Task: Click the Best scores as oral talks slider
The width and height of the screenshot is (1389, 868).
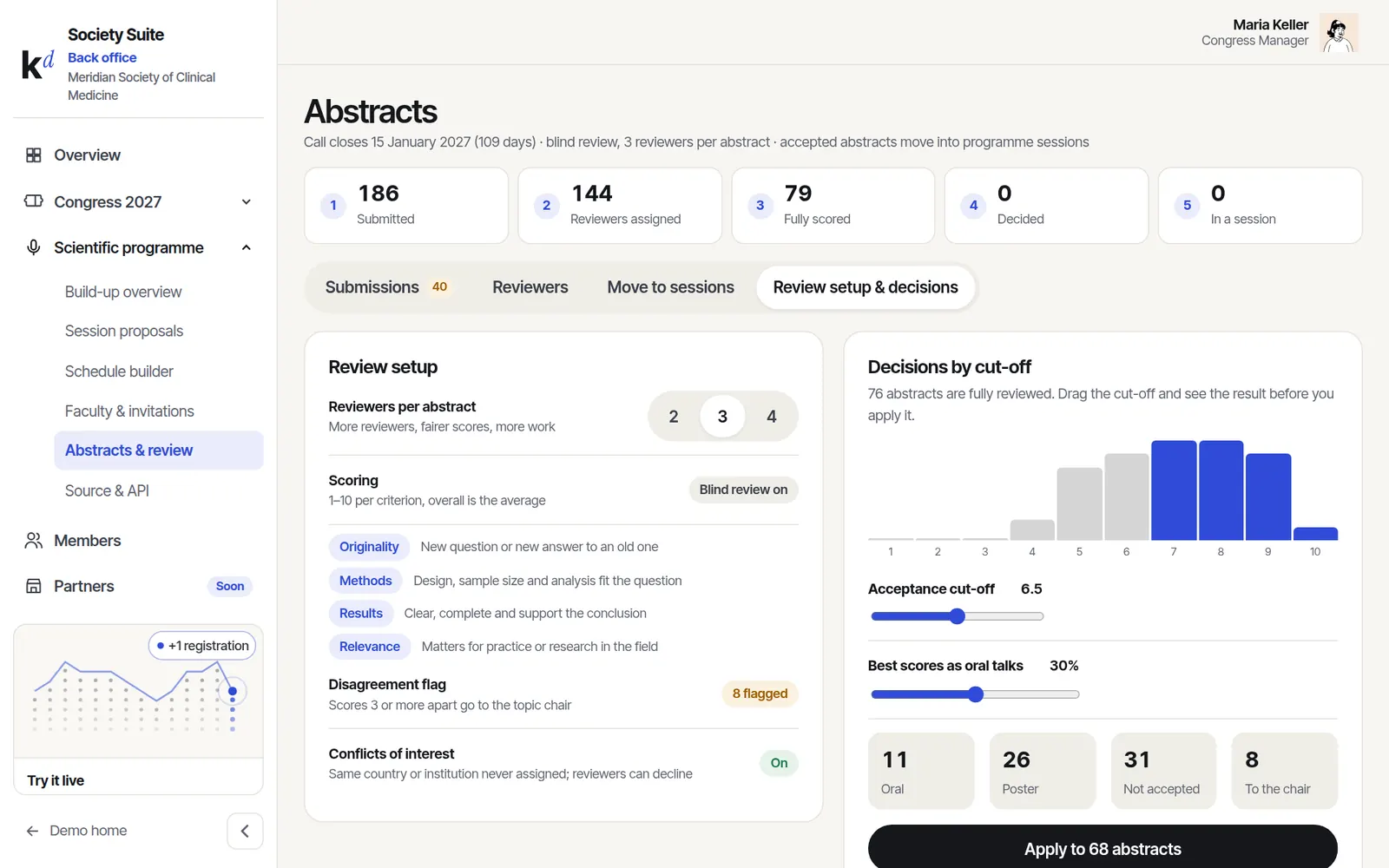Action: (x=976, y=694)
